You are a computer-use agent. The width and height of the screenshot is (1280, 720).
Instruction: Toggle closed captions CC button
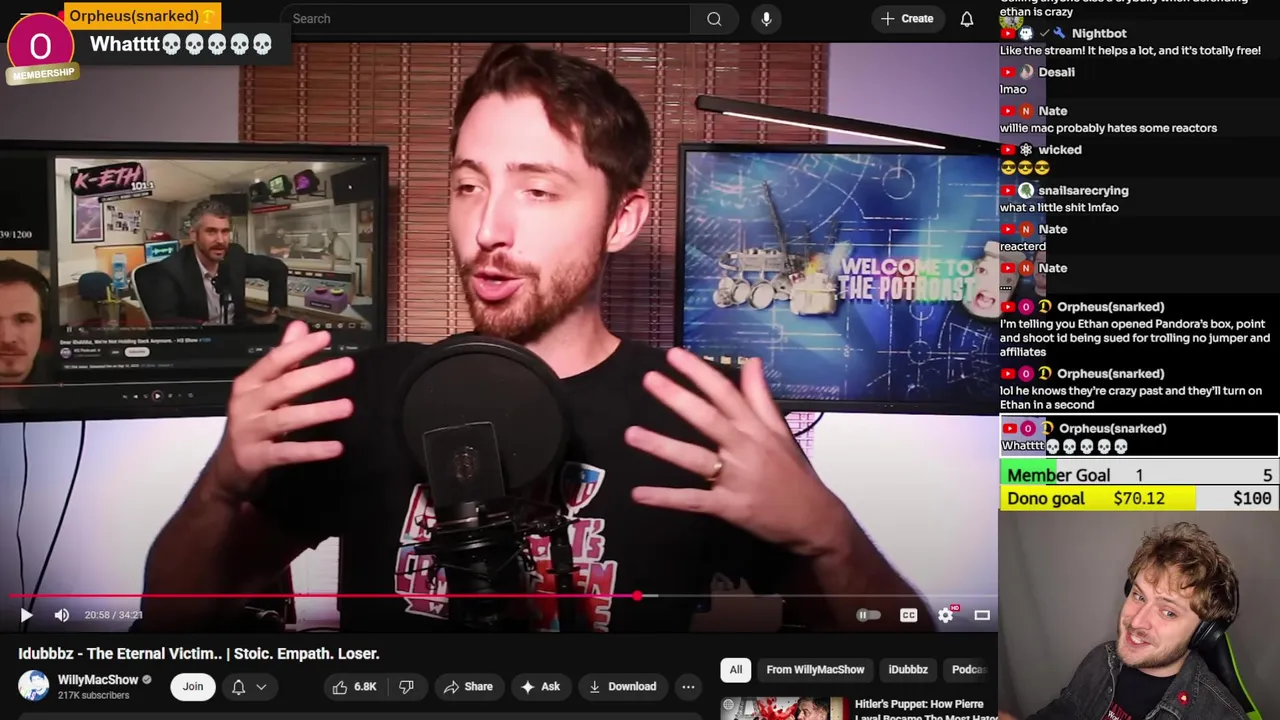tap(908, 615)
